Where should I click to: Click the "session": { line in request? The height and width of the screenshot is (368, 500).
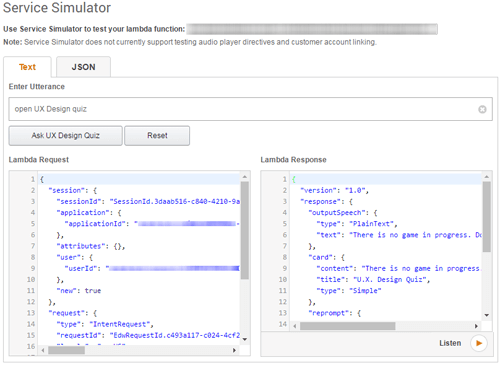pyautogui.click(x=73, y=190)
